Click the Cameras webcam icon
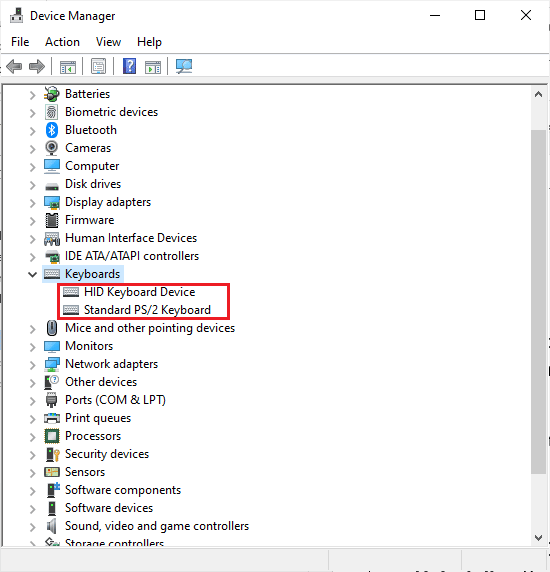Viewport: 550px width, 572px height. (x=51, y=148)
